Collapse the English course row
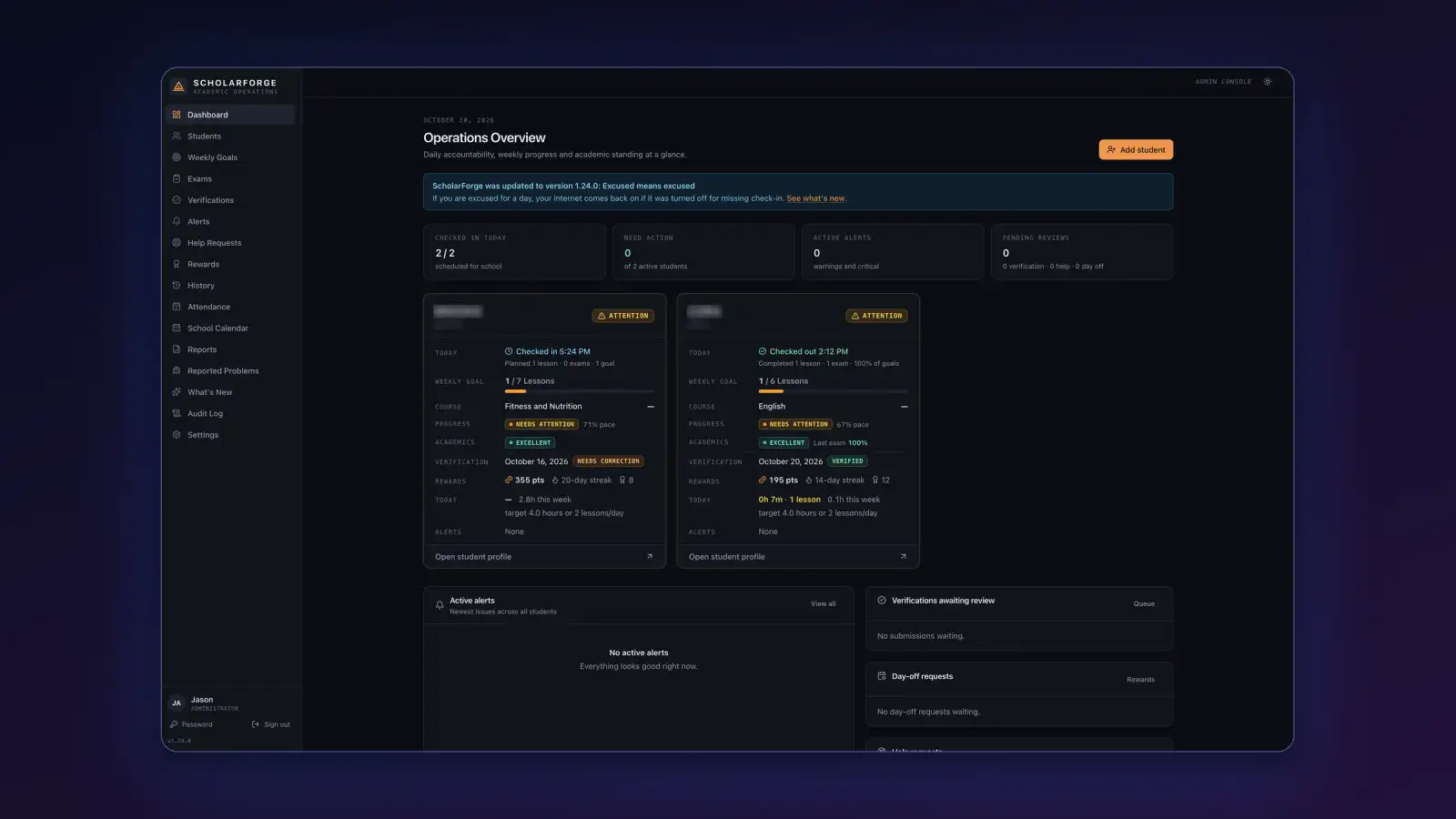The width and height of the screenshot is (1456, 819). coord(904,407)
